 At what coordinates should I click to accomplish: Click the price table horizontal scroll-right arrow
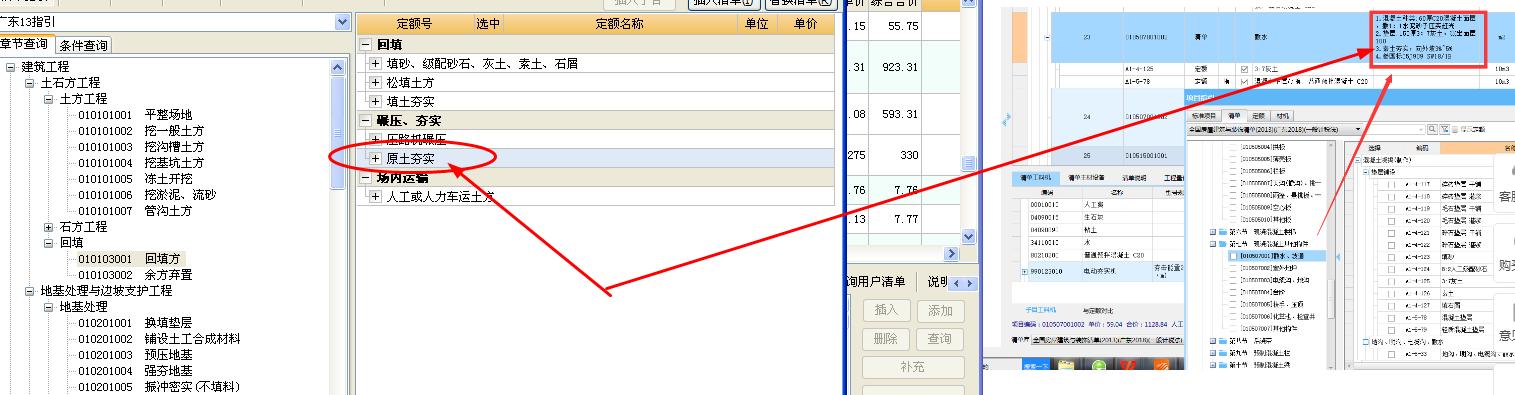(951, 254)
